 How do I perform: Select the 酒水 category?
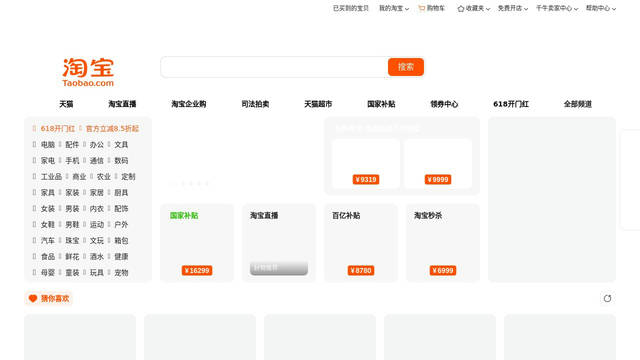97,257
